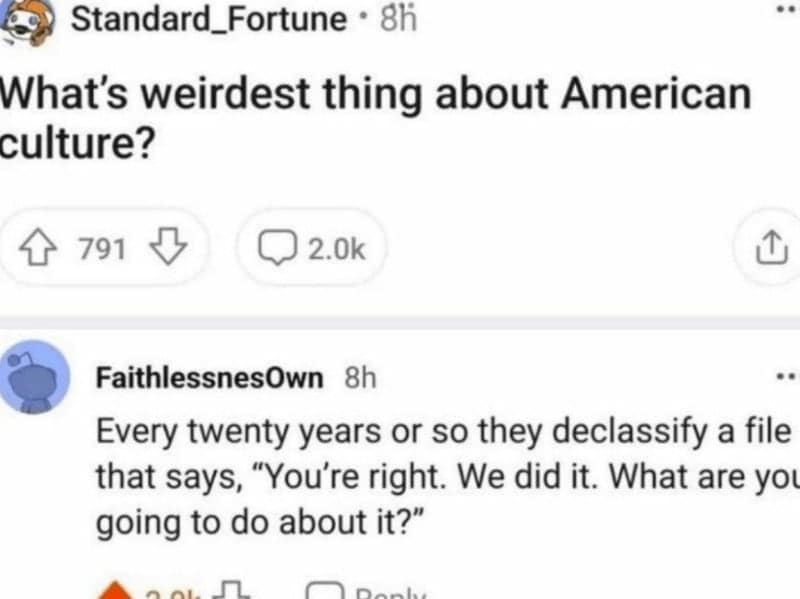Select the username FaithlessnesOwn
The image size is (800, 599).
pos(207,376)
